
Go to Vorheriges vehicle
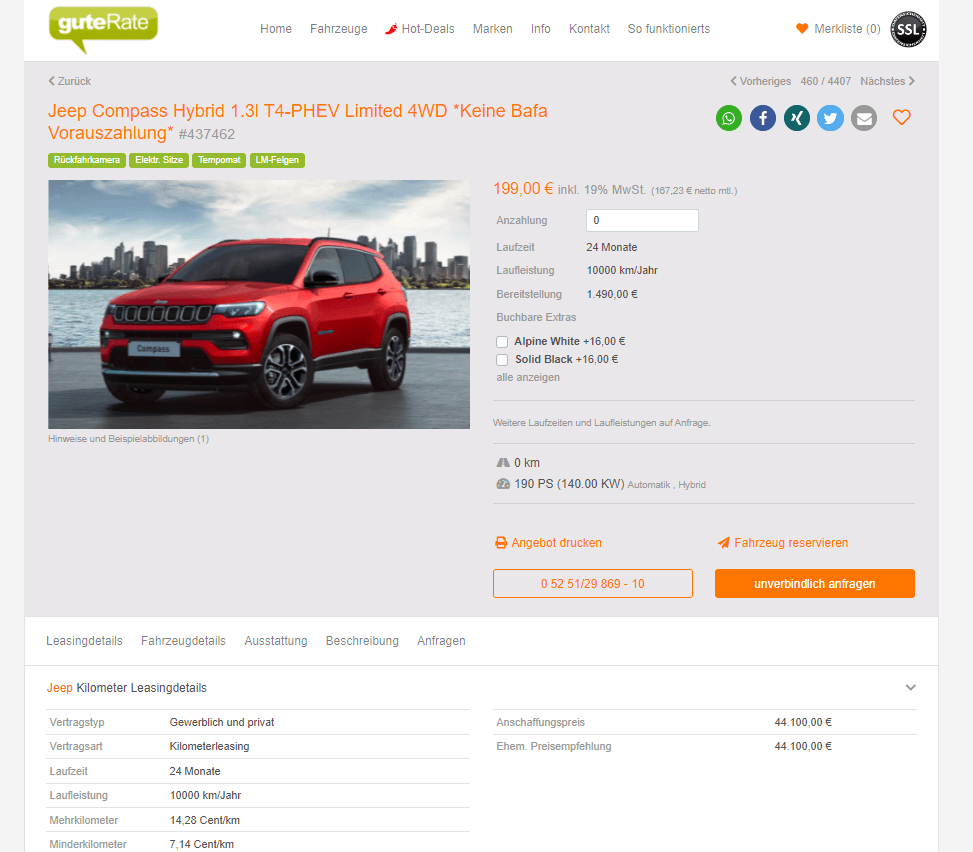tap(761, 81)
